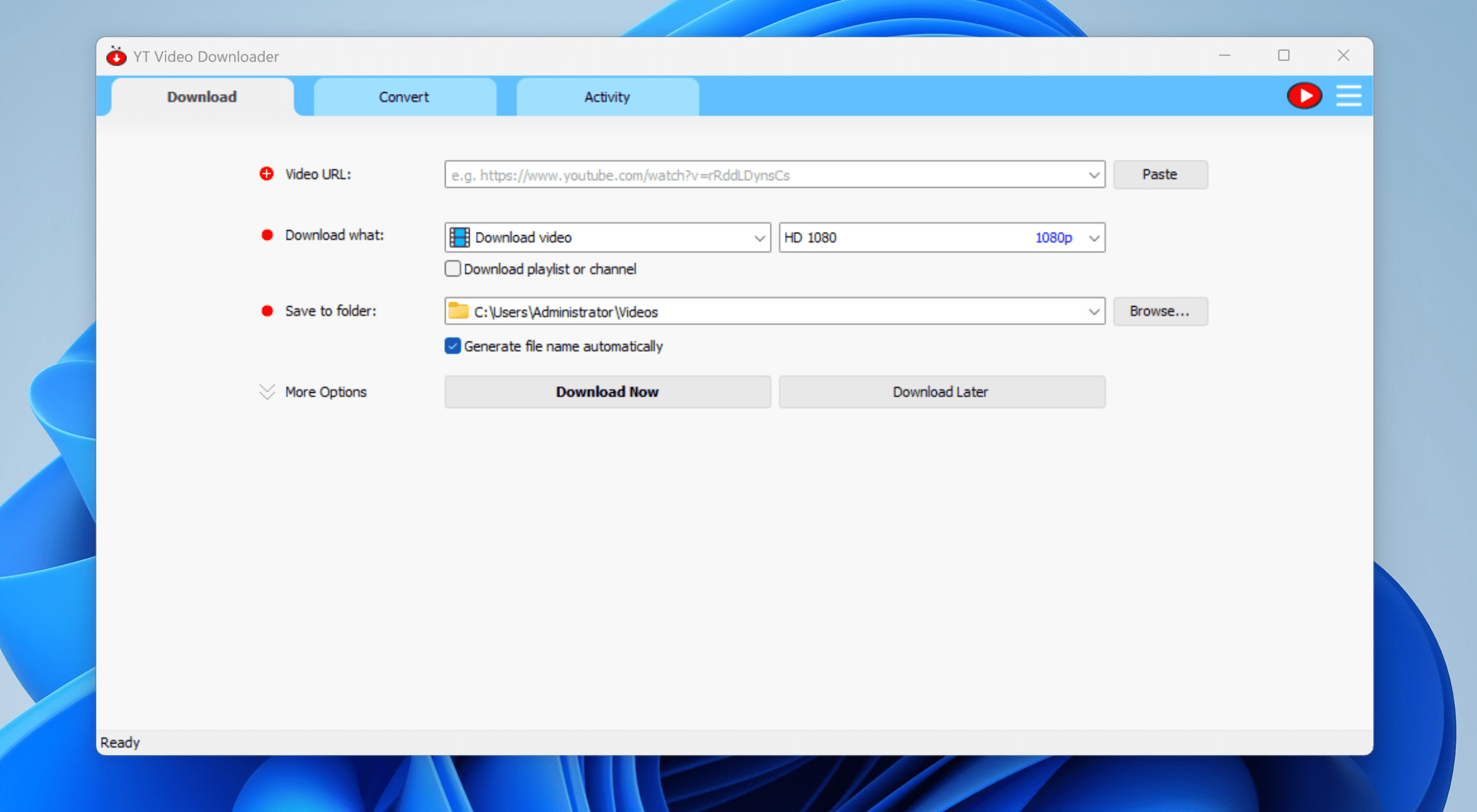This screenshot has width=1477, height=812.
Task: Open the HD 1080 quality dropdown
Action: (942, 237)
